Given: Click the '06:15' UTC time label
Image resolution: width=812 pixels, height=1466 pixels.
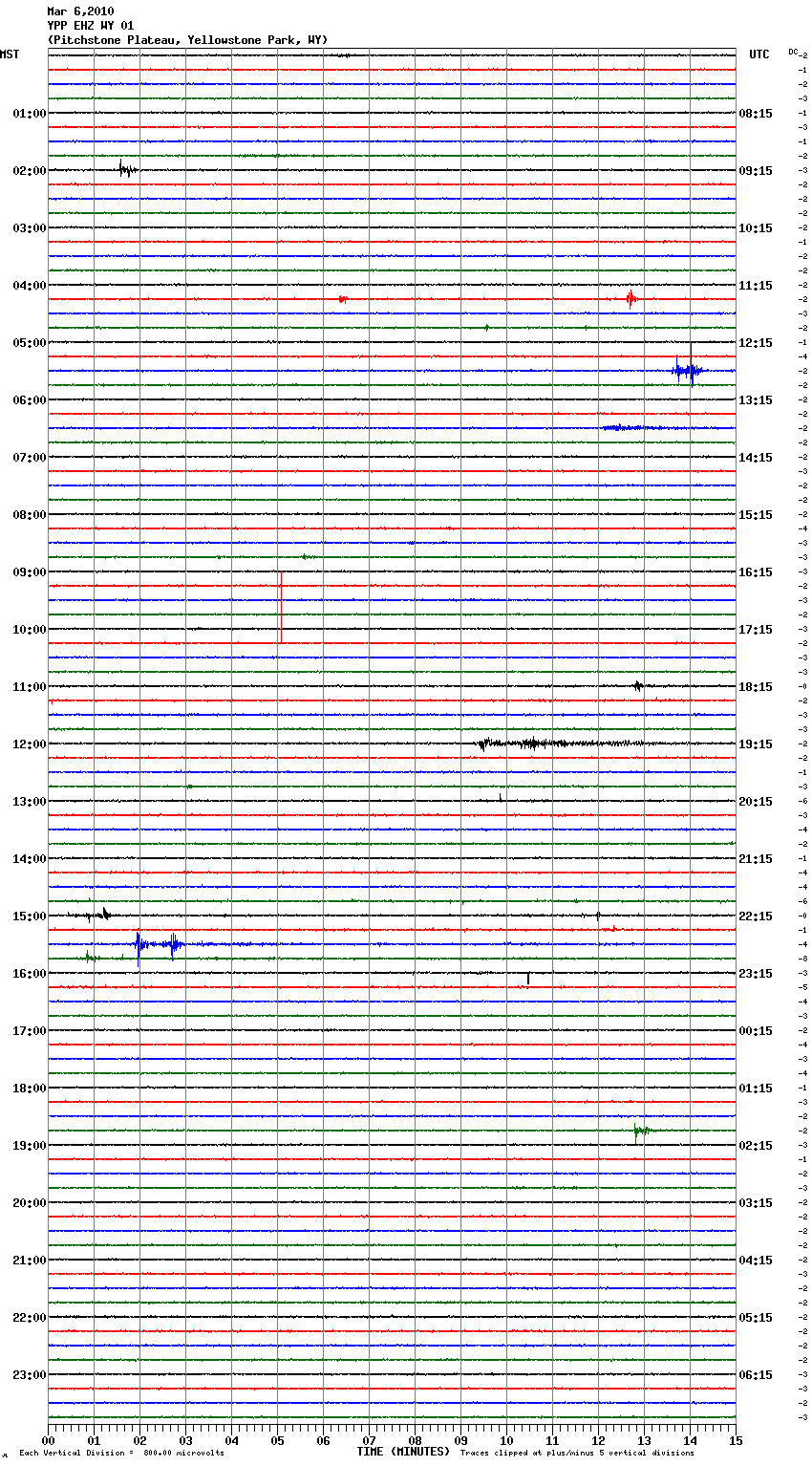Looking at the screenshot, I should click(x=756, y=1375).
